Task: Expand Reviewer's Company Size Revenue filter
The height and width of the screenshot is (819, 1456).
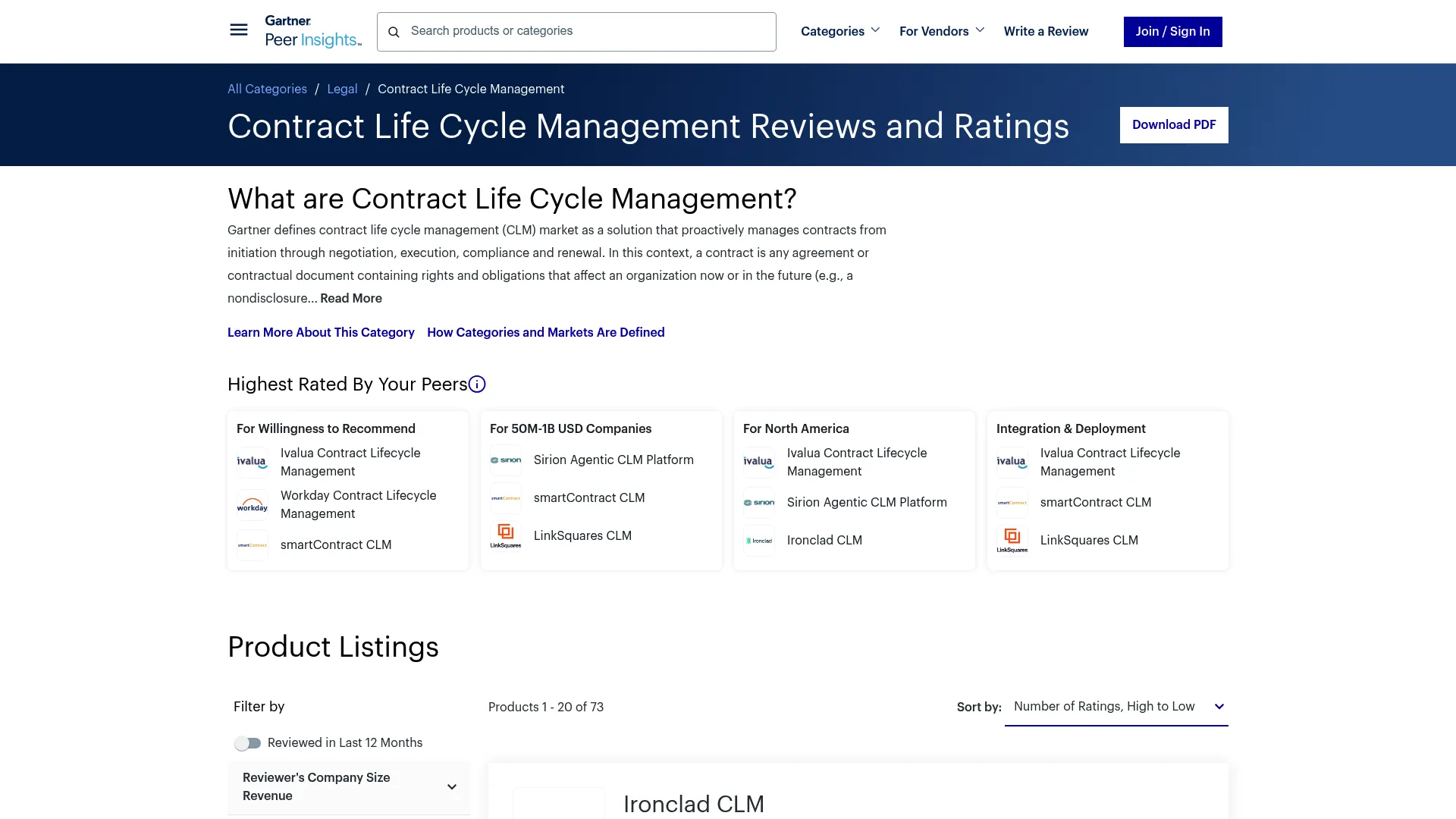Action: [349, 787]
